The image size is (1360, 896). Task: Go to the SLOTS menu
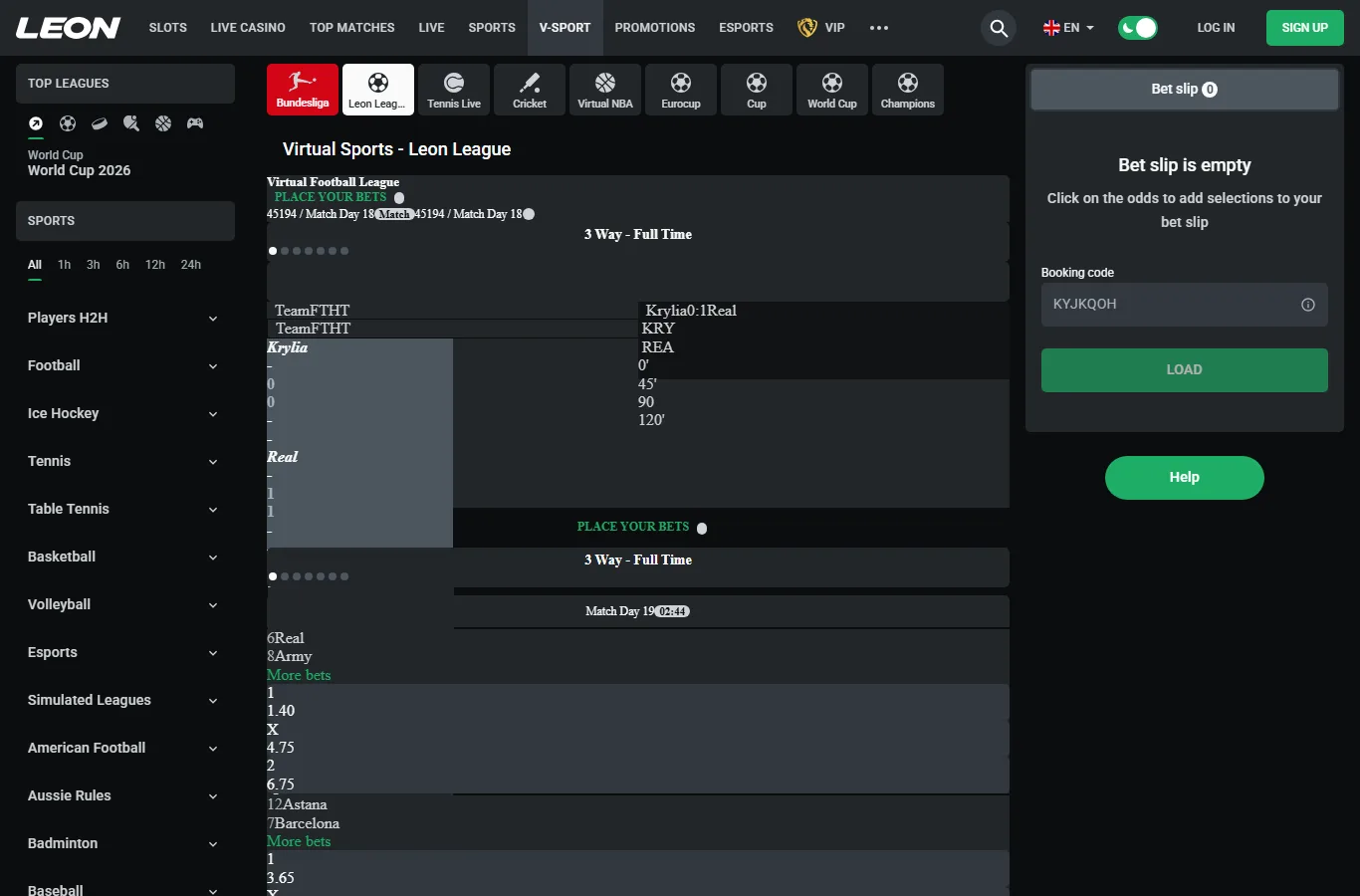pos(168,28)
